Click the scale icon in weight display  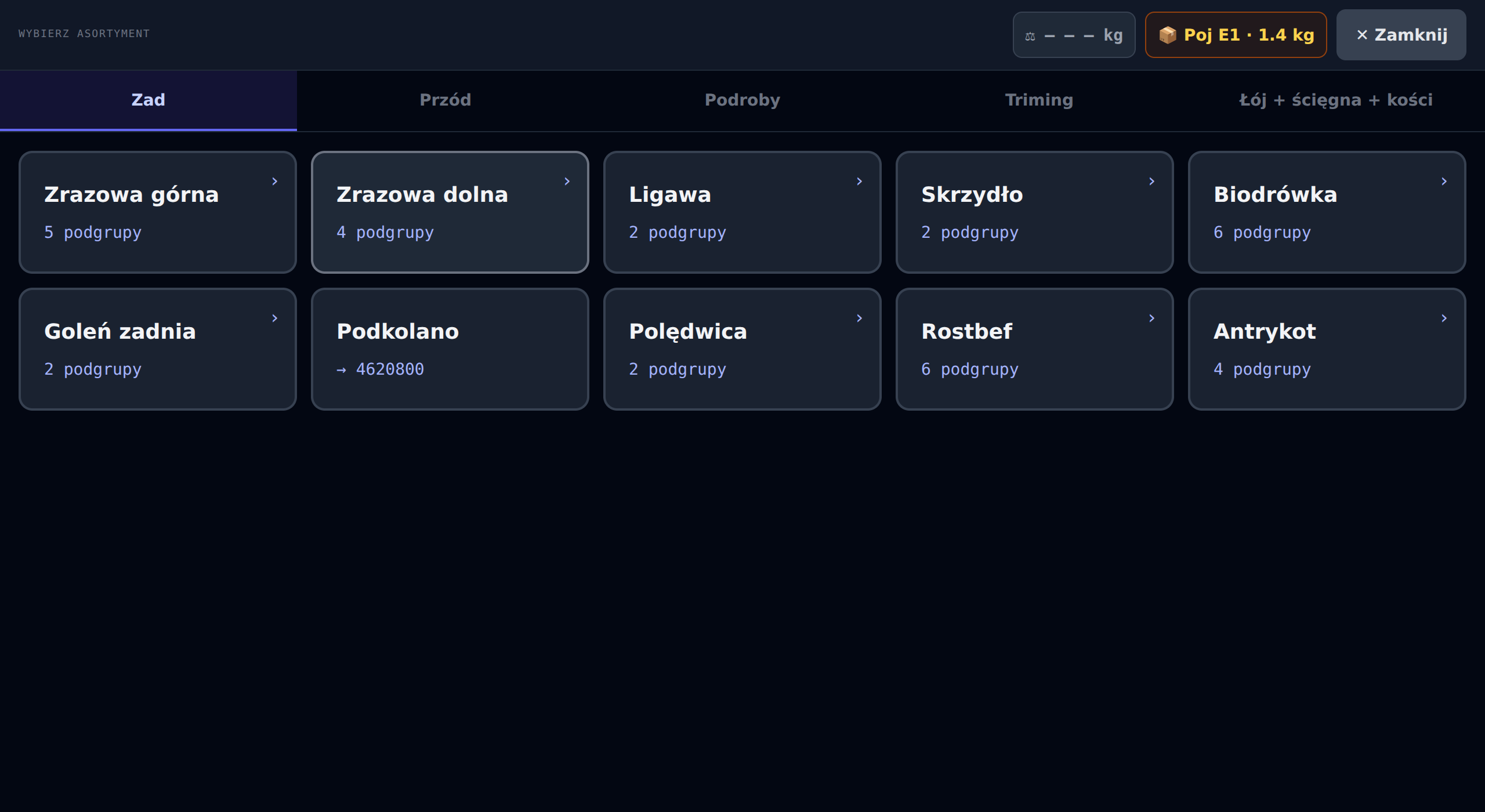pyautogui.click(x=1030, y=36)
